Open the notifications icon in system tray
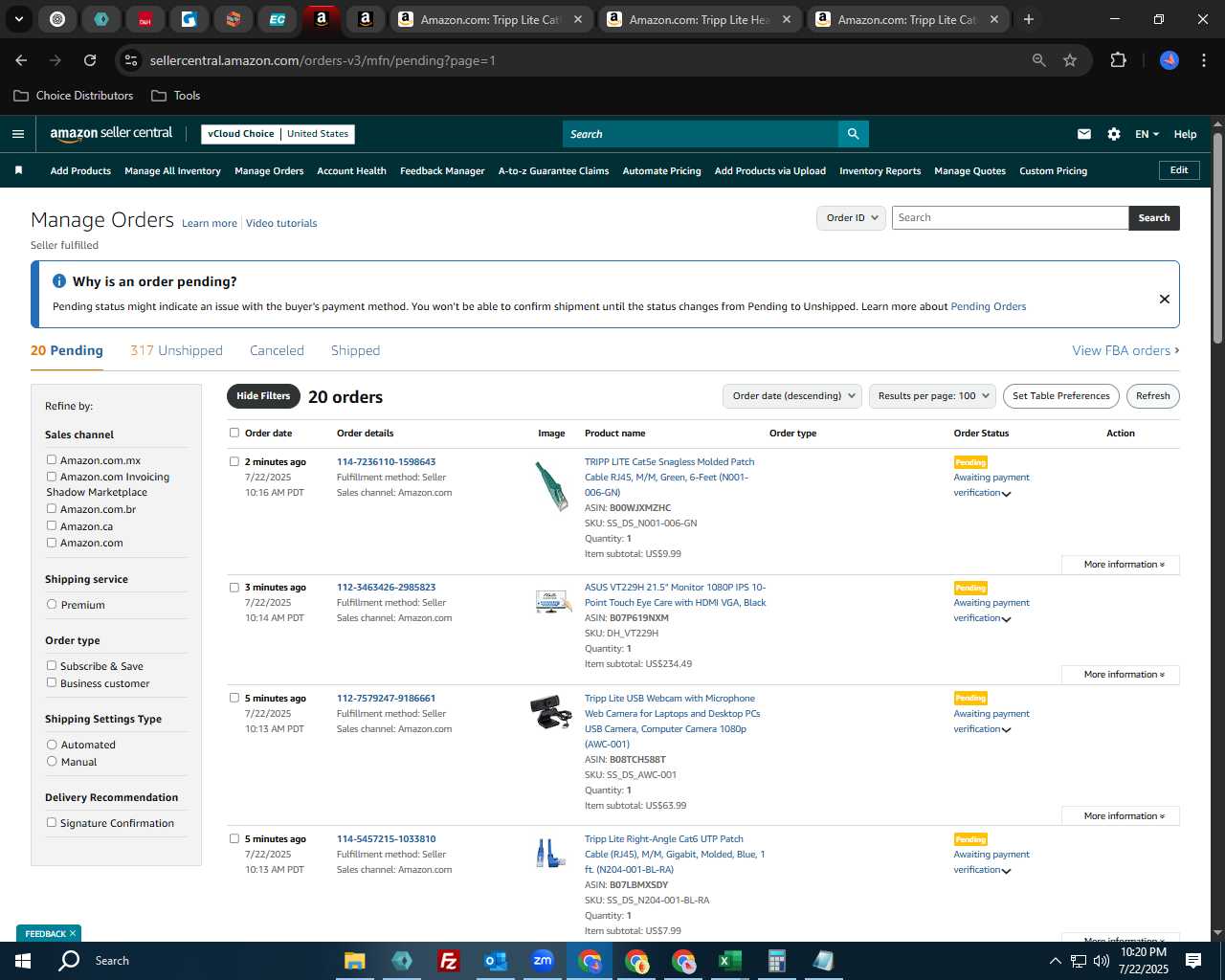The width and height of the screenshot is (1225, 980). pyautogui.click(x=1193, y=961)
